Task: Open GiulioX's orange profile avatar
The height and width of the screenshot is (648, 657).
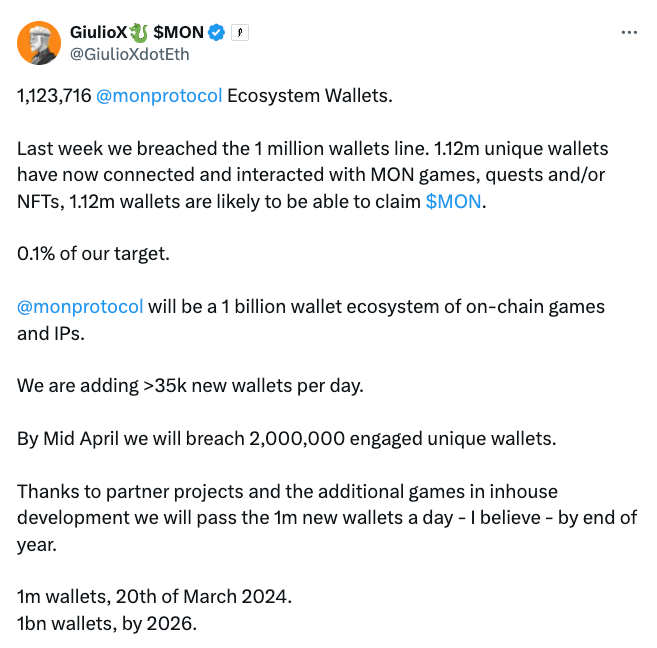Action: (x=39, y=43)
